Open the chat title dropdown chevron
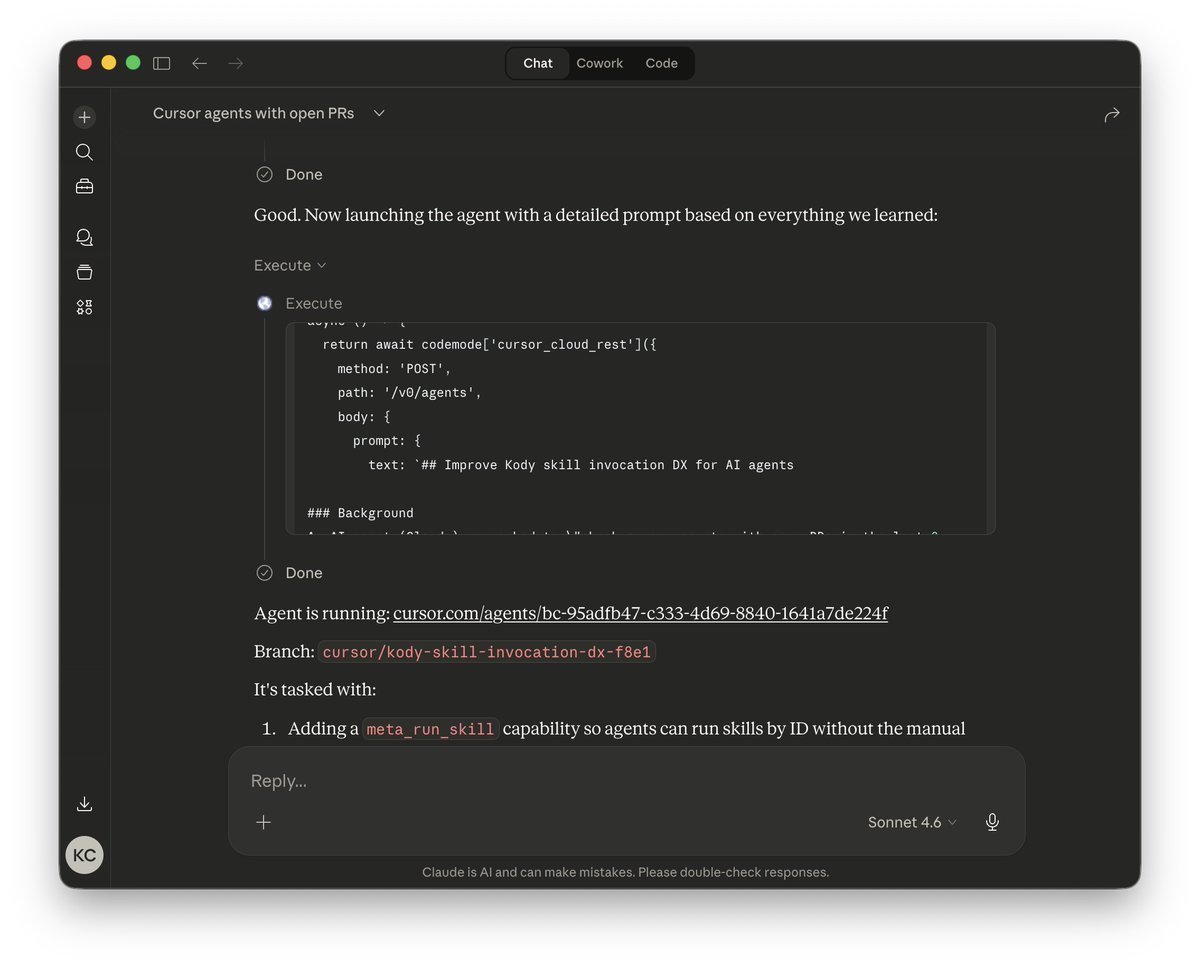The width and height of the screenshot is (1200, 967). 379,114
